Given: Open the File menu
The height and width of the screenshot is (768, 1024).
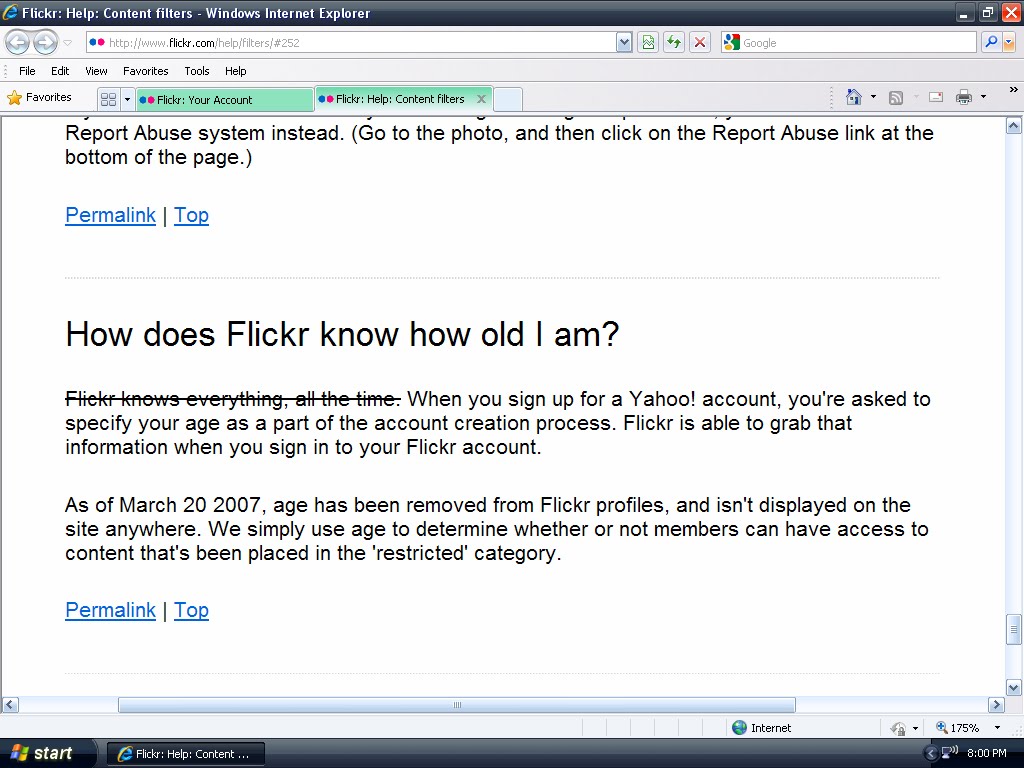Looking at the screenshot, I should pos(27,71).
